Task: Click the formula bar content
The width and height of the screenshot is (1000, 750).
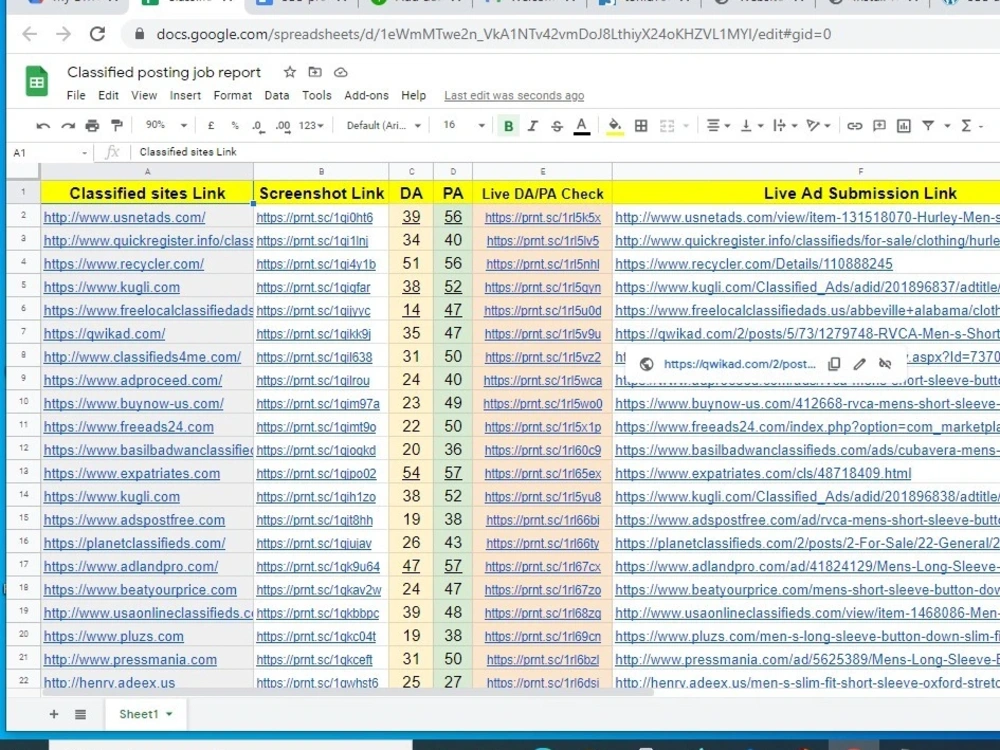Action: point(188,152)
